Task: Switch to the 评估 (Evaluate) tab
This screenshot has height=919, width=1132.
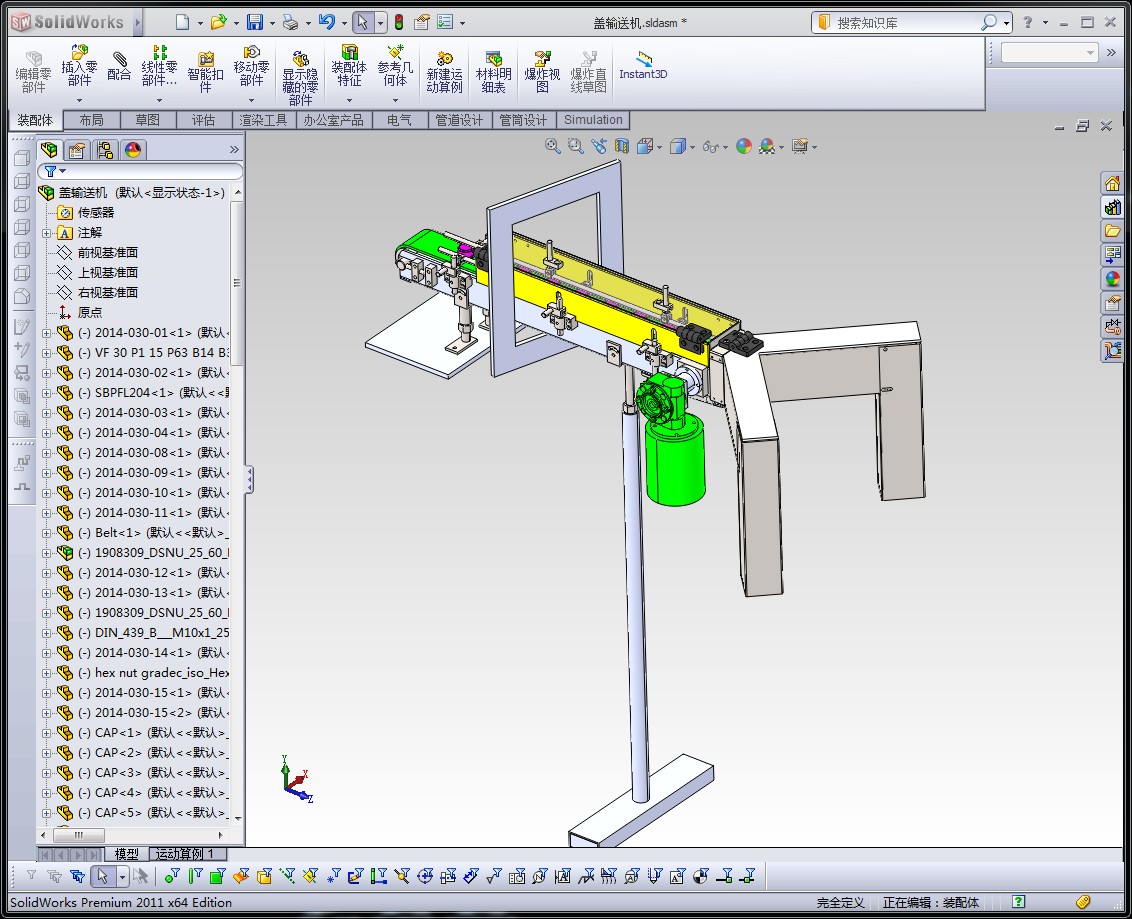Action: pos(204,120)
